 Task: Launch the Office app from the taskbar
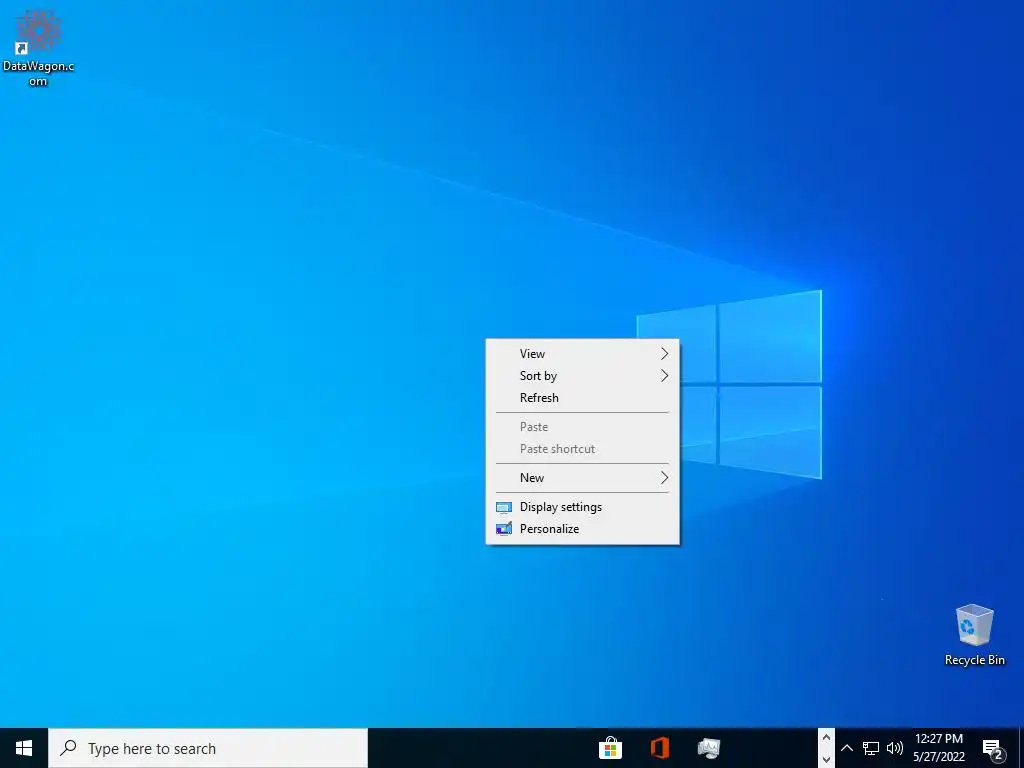pyautogui.click(x=660, y=748)
